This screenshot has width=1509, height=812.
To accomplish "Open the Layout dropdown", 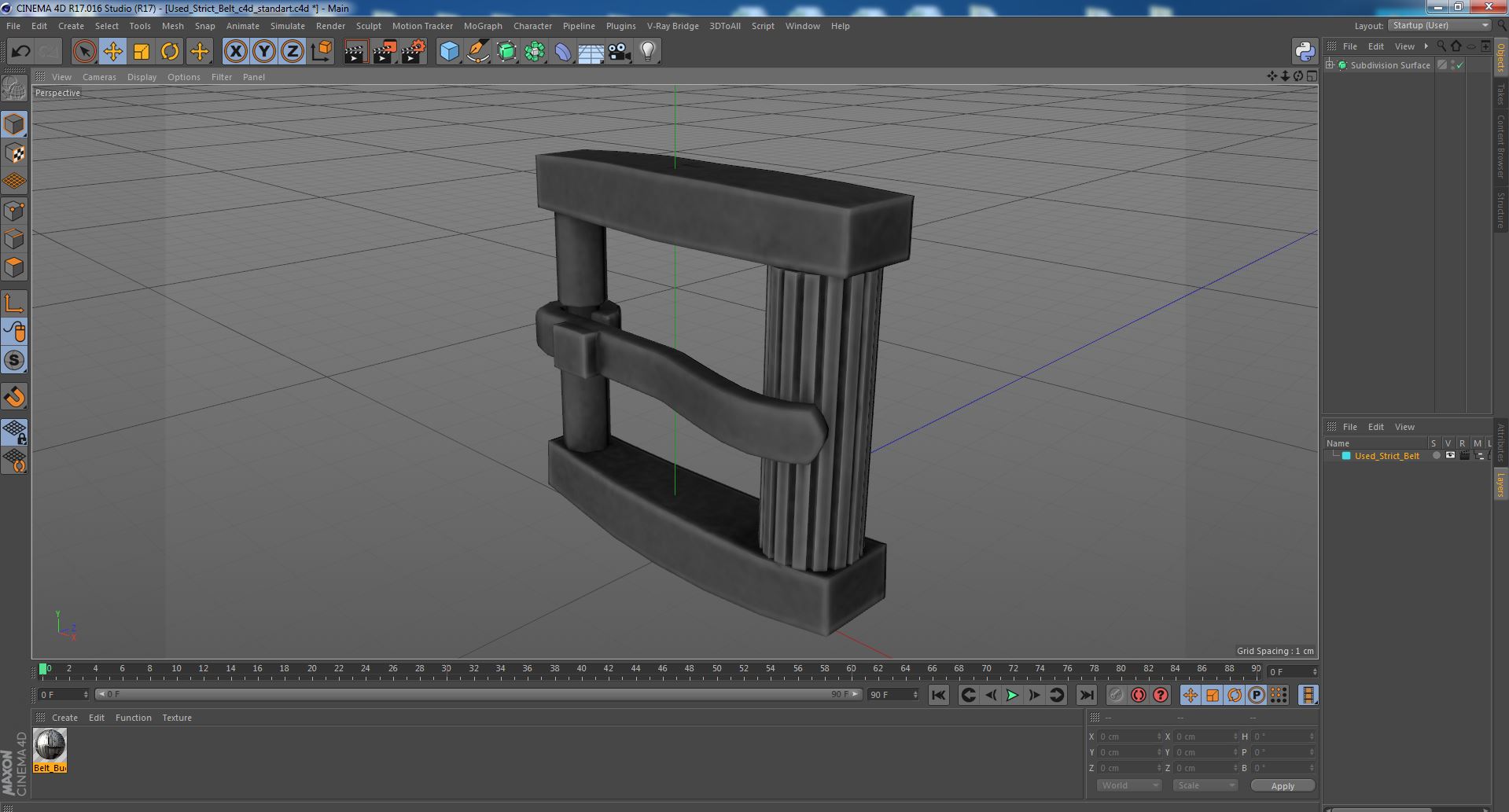I will coord(1439,25).
